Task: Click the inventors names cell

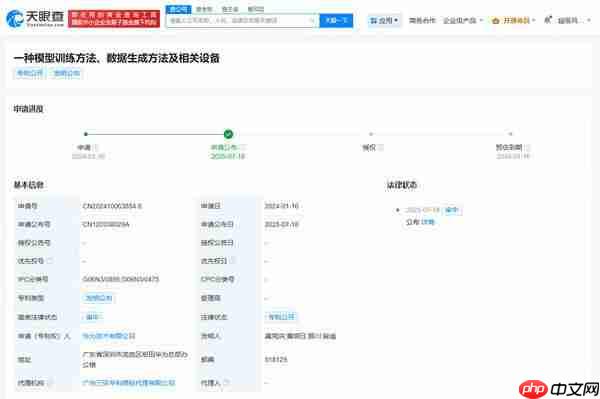Action: coord(300,336)
